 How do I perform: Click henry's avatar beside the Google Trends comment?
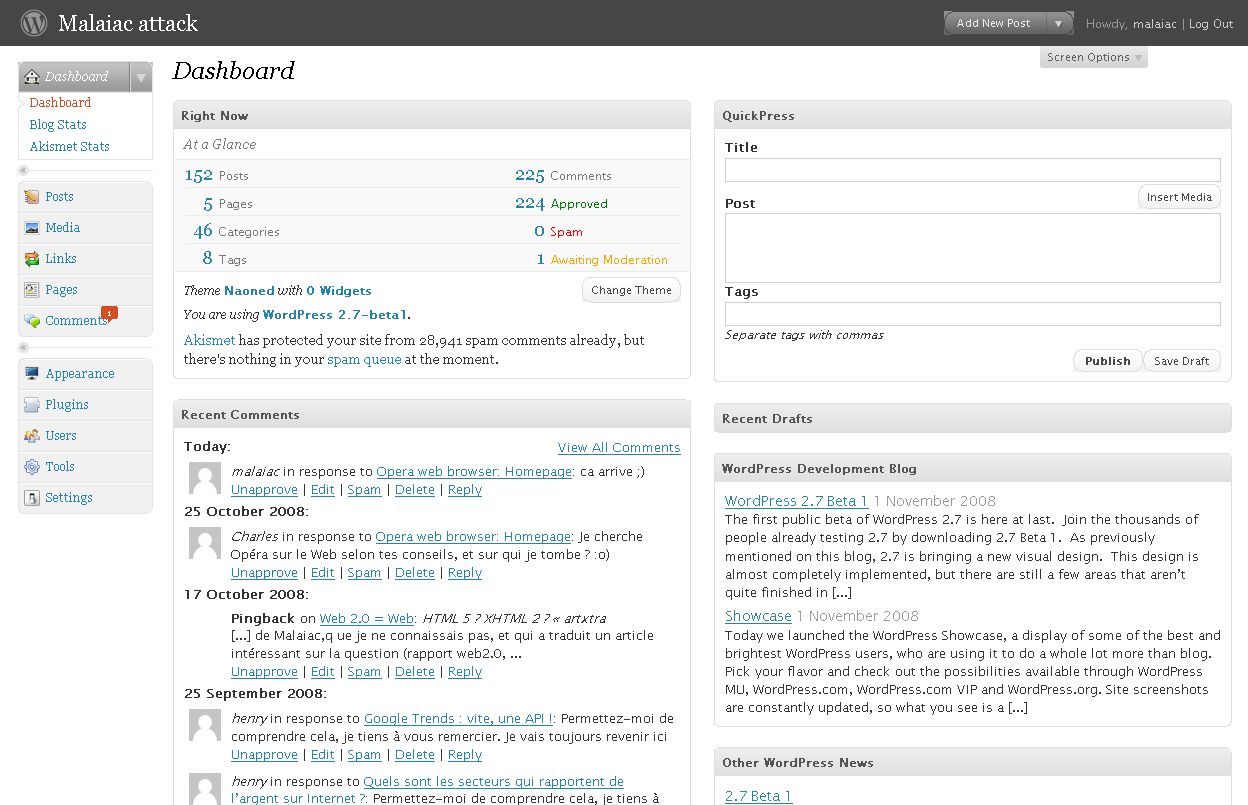pos(205,726)
